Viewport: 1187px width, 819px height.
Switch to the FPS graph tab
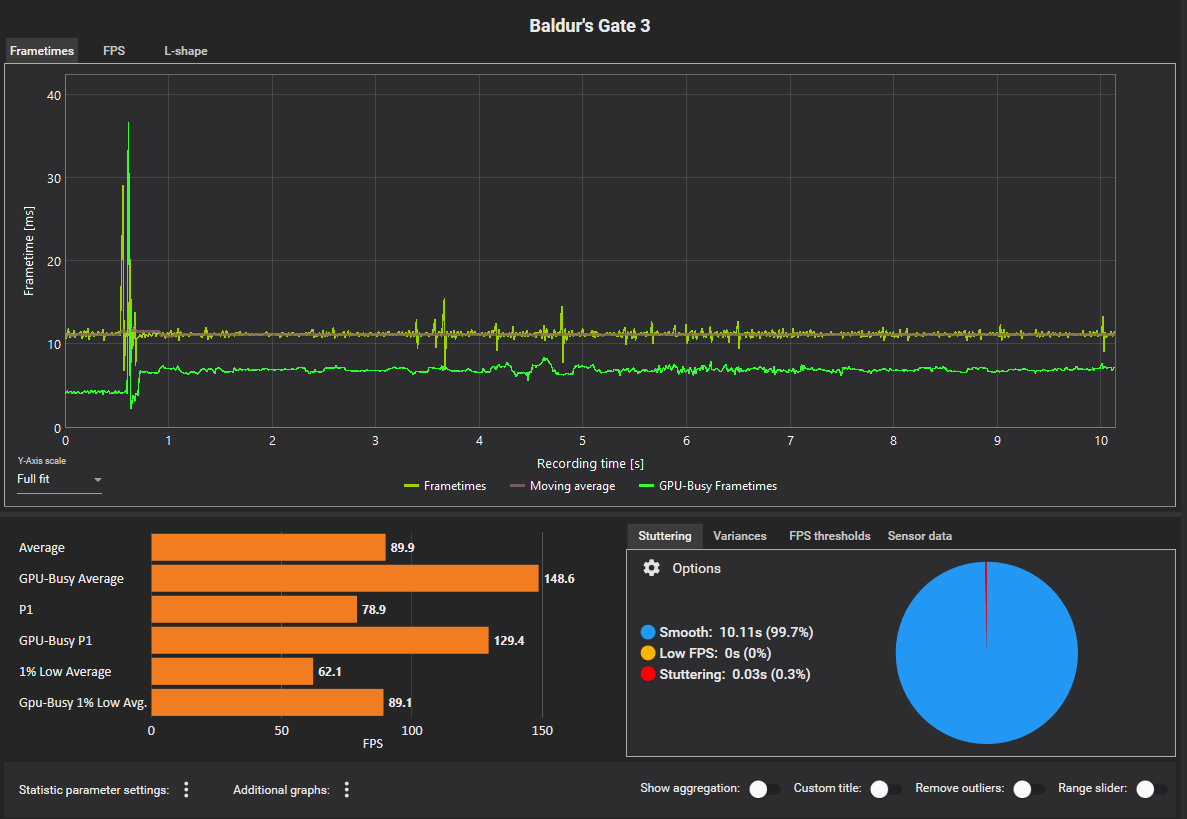click(x=114, y=51)
